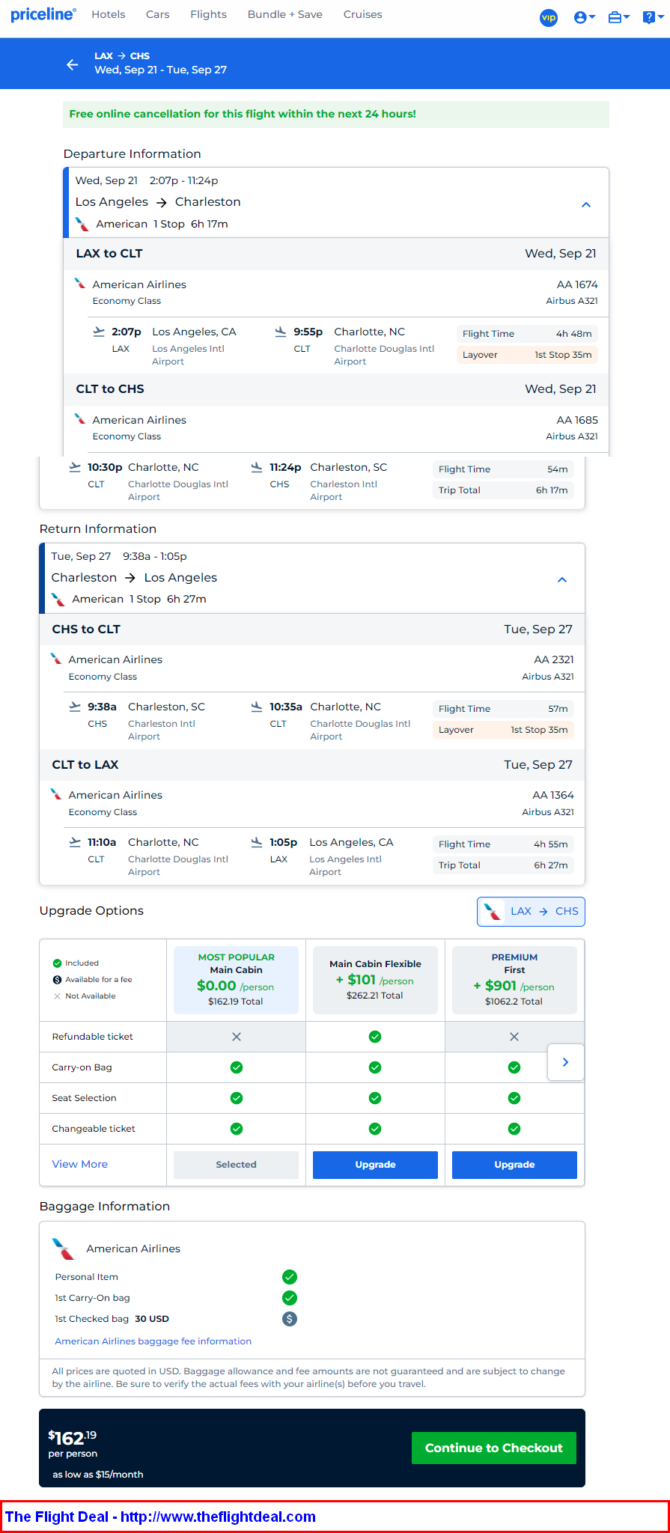Image resolution: width=670 pixels, height=1533 pixels.
Task: Continue to Checkout
Action: click(494, 1448)
